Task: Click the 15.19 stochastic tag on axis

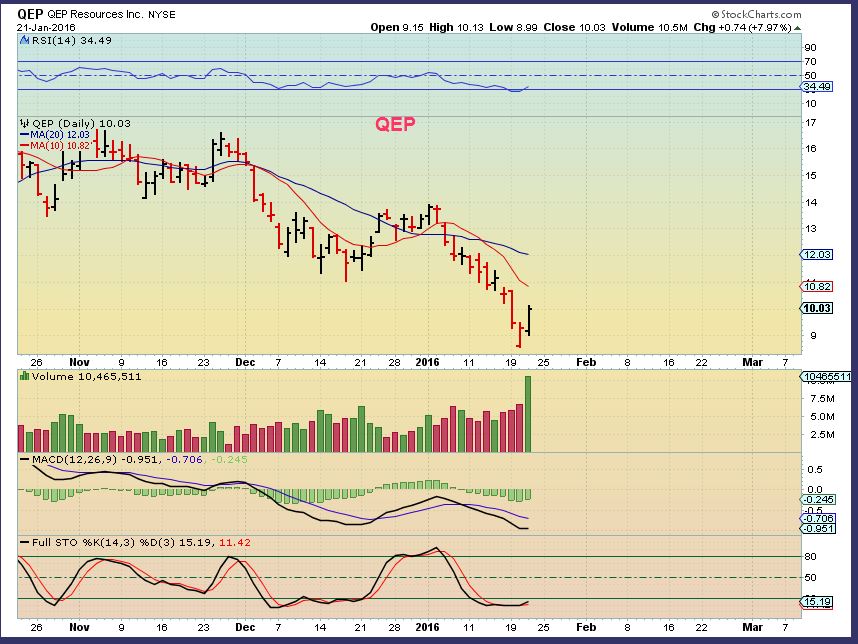Action: tap(817, 602)
